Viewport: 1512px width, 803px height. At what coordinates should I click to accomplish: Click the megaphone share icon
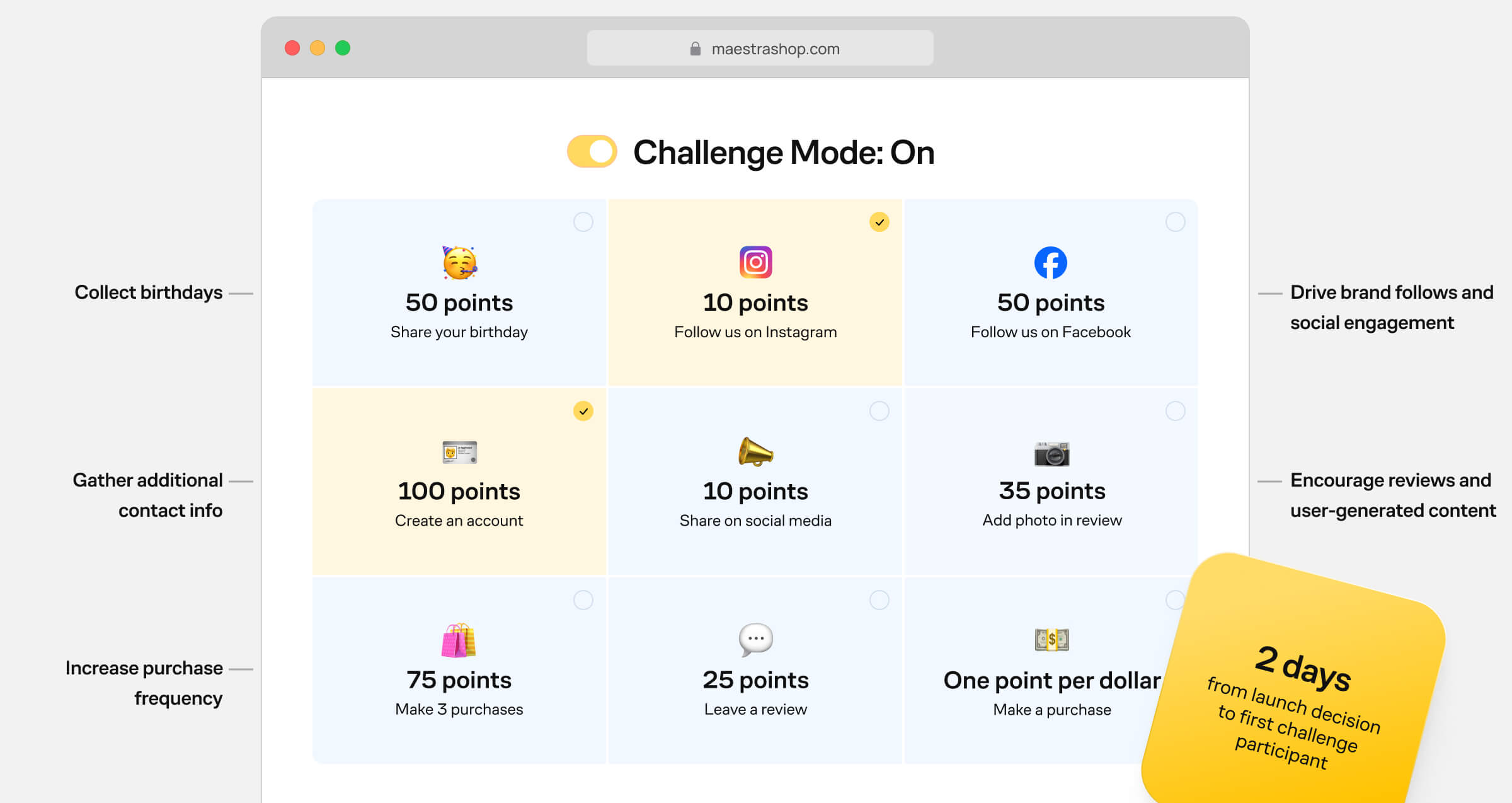coord(755,451)
